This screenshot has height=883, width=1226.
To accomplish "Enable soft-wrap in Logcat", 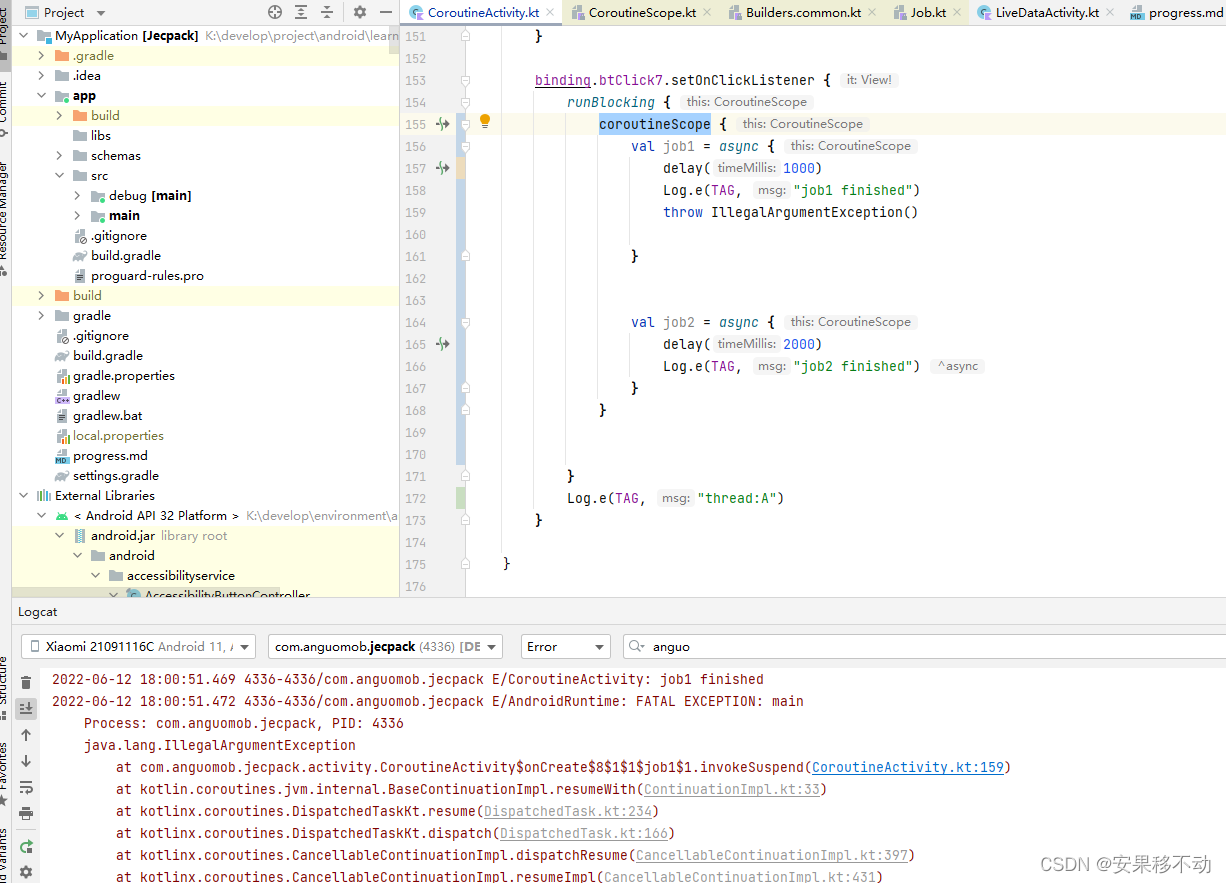I will point(26,787).
